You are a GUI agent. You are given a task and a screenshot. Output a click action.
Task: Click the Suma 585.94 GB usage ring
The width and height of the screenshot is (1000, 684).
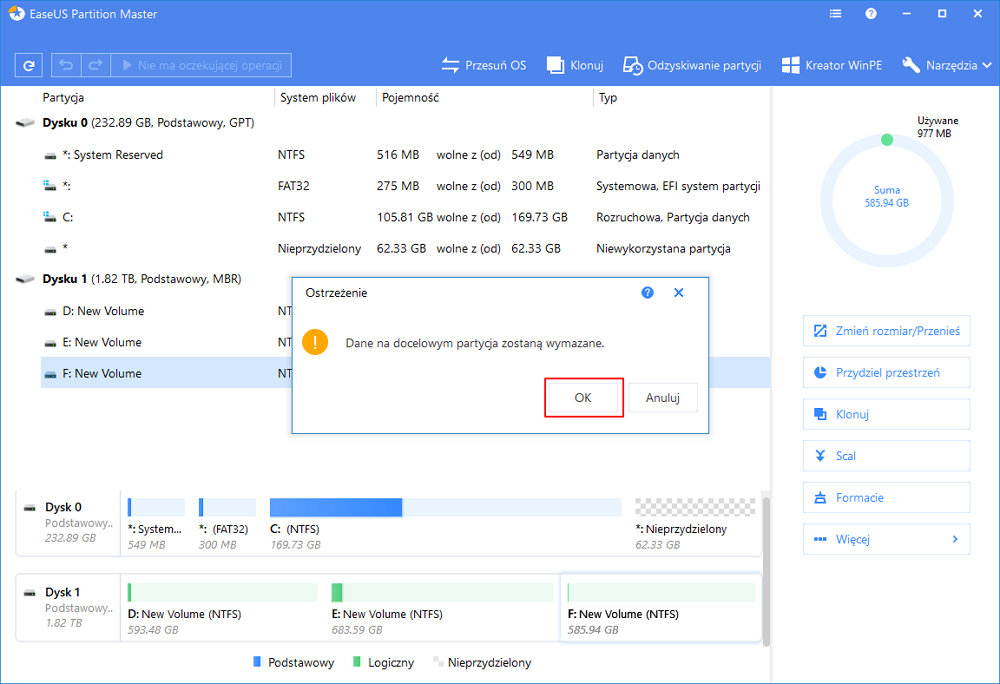[886, 200]
